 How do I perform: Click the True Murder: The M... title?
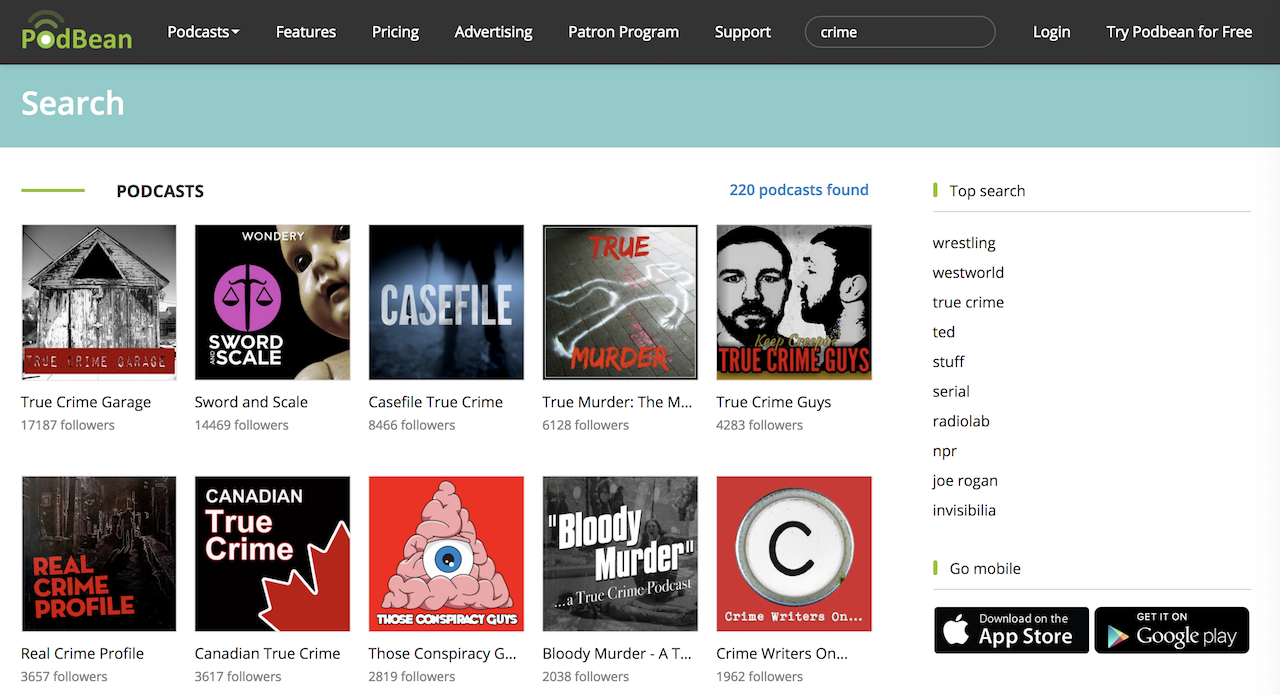pyautogui.click(x=617, y=402)
